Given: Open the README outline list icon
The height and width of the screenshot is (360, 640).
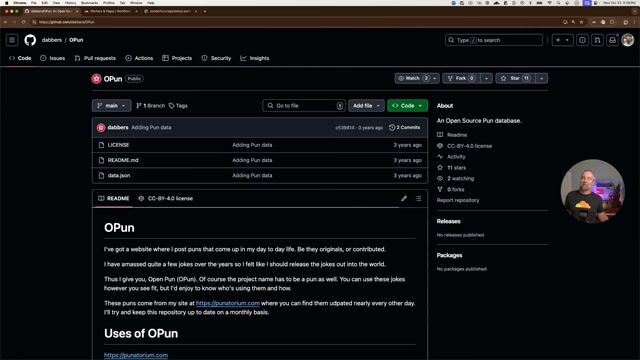Looking at the screenshot, I should coord(418,198).
